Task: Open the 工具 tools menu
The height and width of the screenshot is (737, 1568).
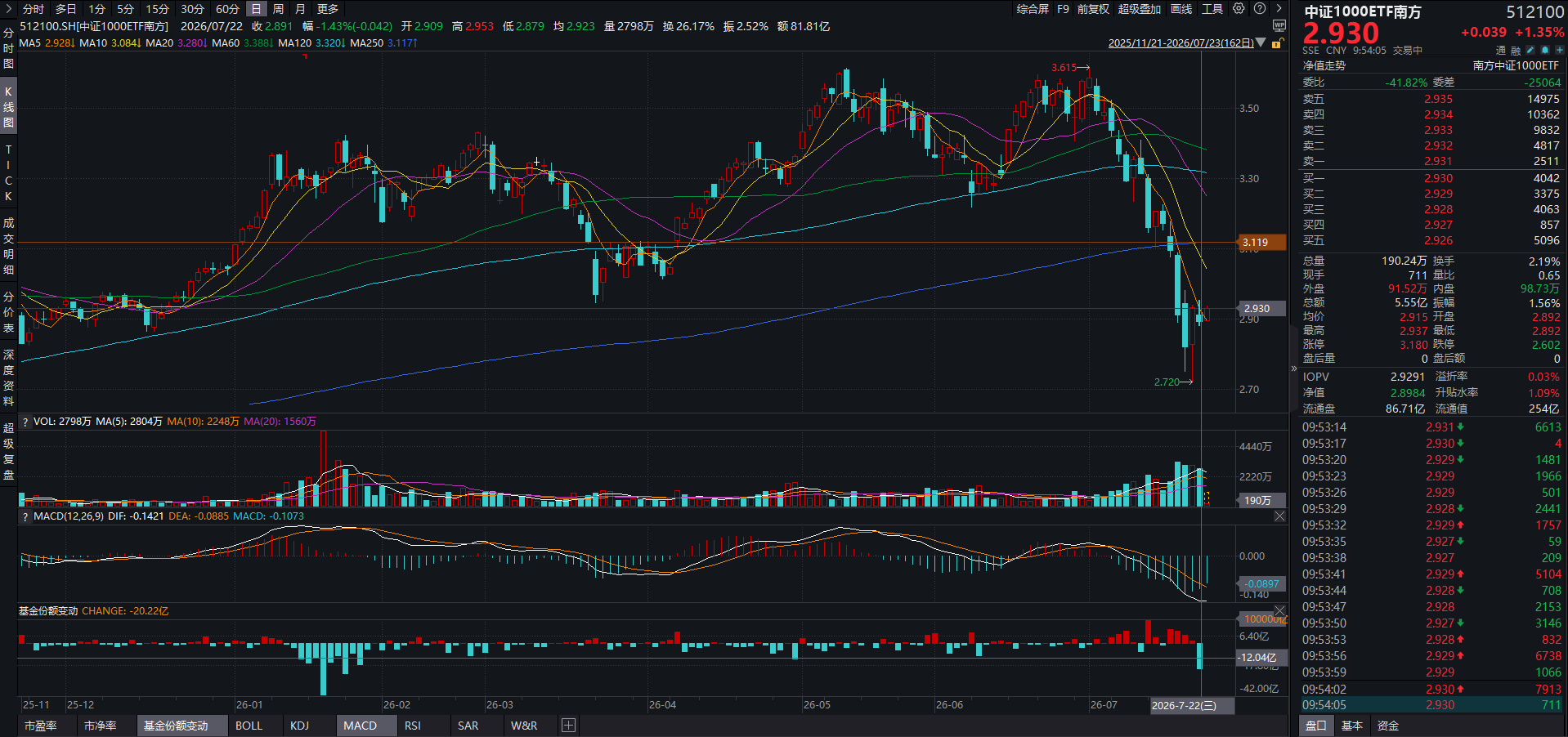Action: pyautogui.click(x=1212, y=9)
